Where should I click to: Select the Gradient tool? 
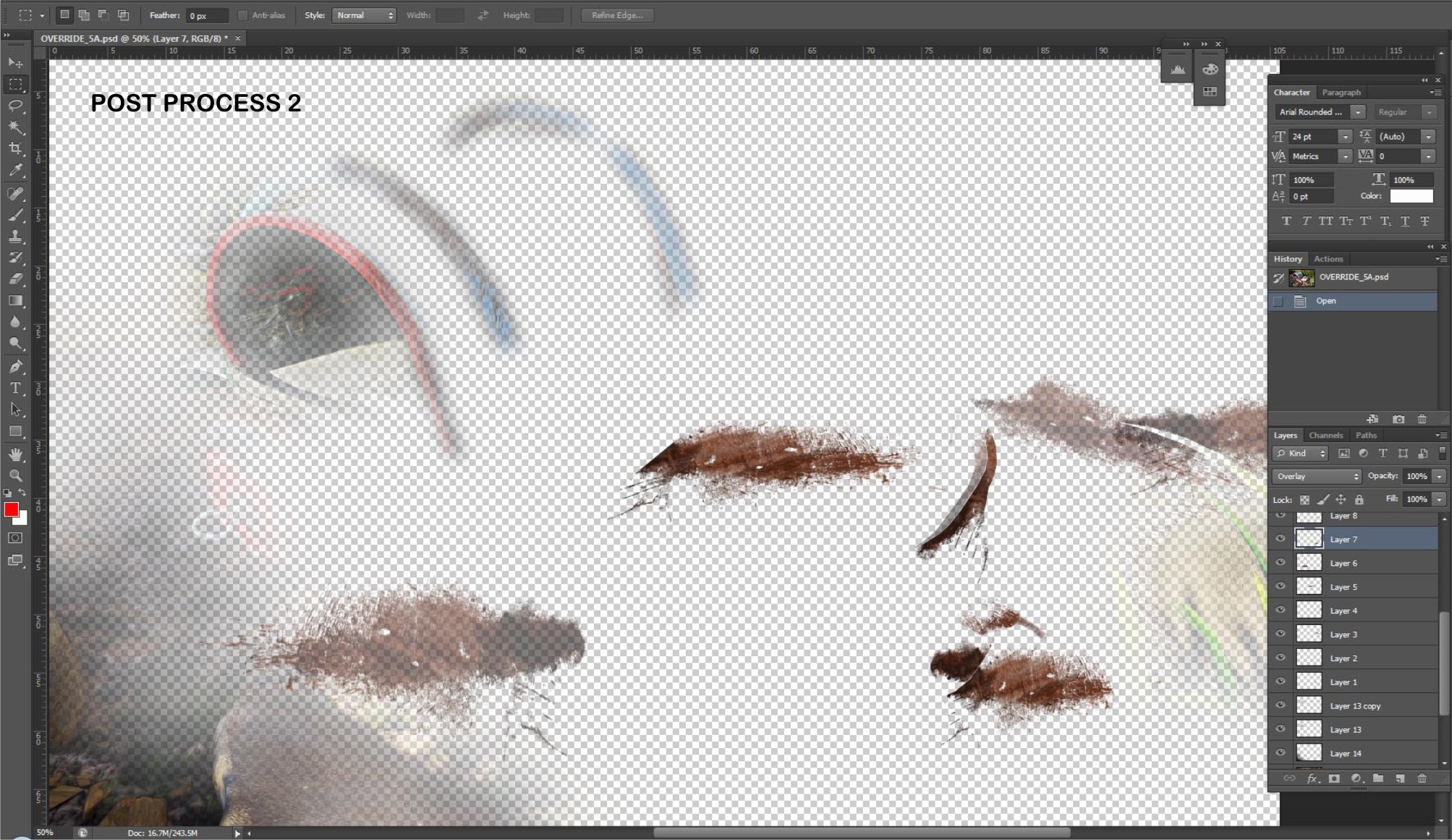[15, 301]
